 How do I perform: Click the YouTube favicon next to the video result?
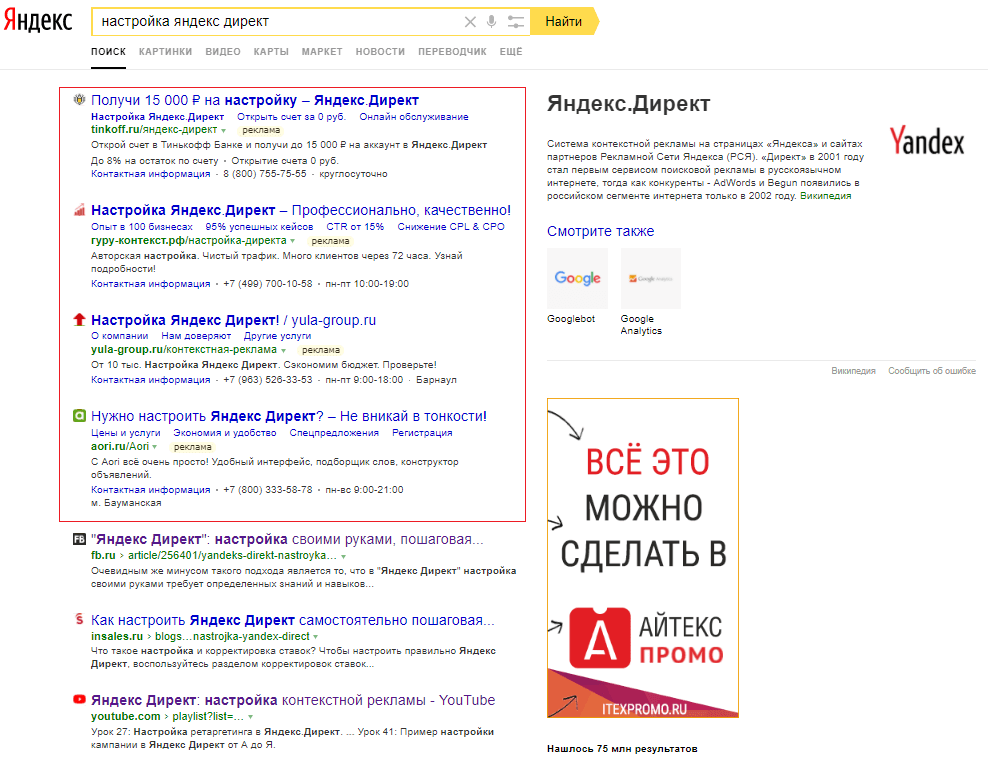click(79, 699)
